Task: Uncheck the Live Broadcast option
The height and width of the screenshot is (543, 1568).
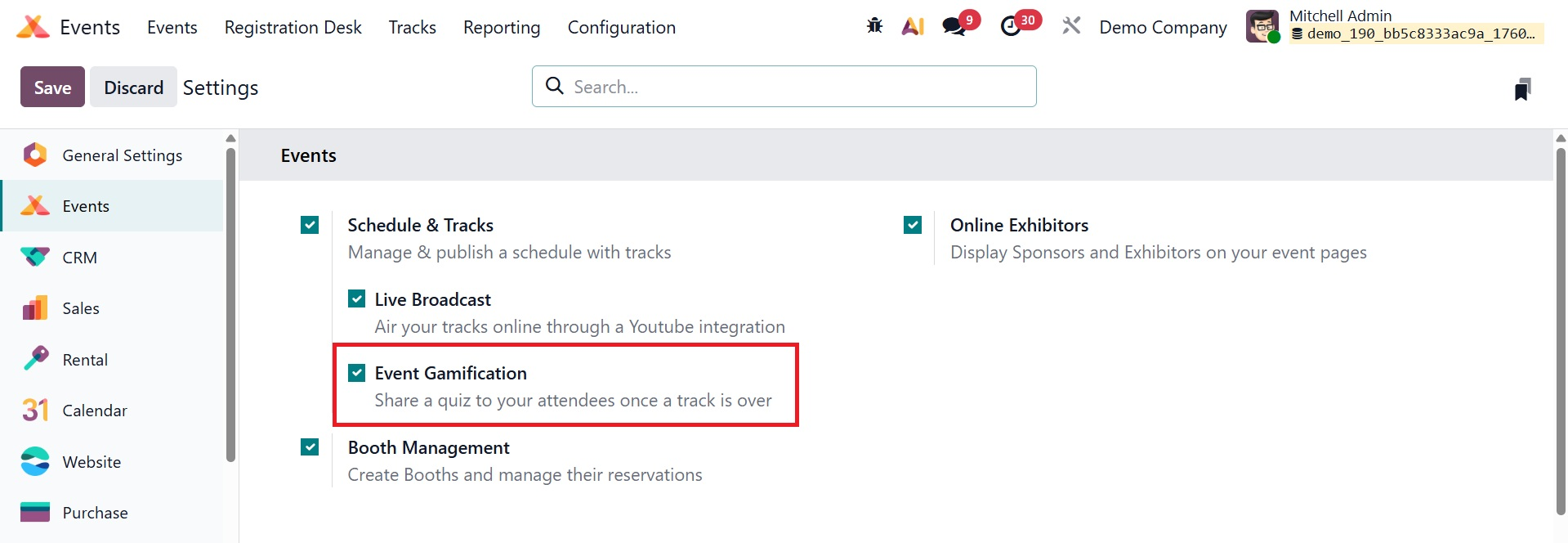Action: (357, 299)
